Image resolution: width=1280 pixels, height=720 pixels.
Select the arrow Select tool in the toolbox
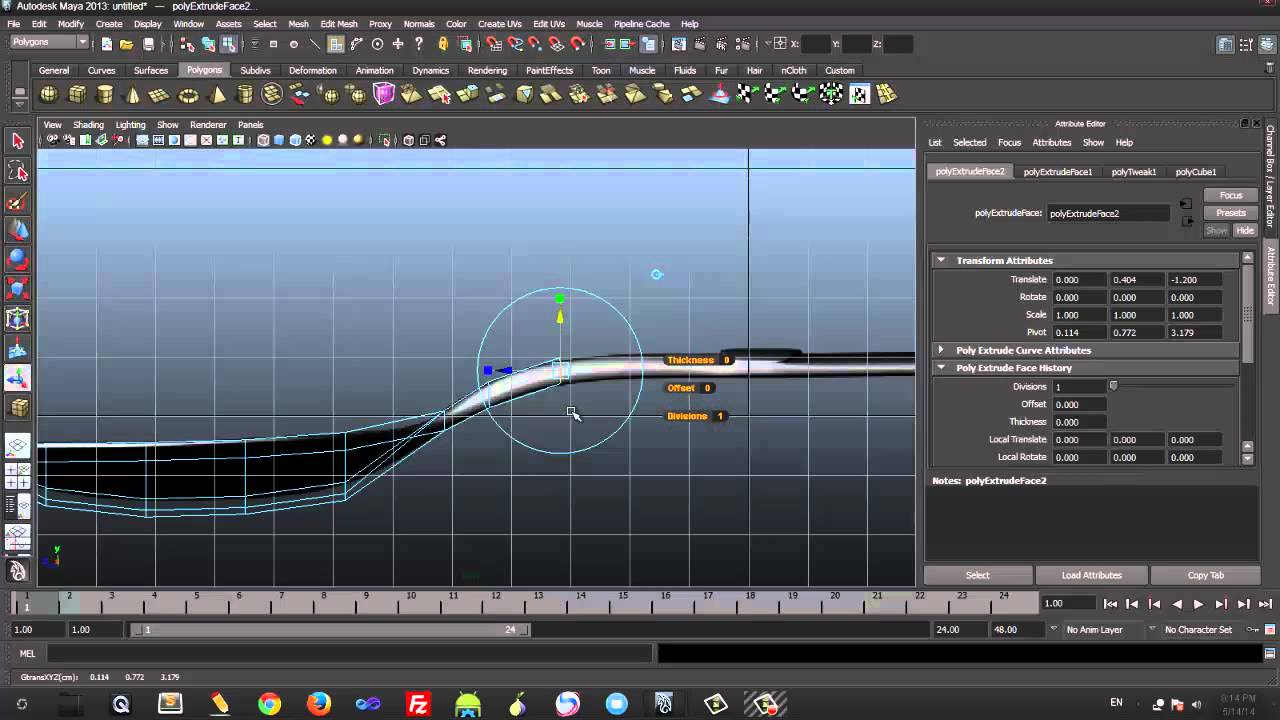click(x=17, y=141)
